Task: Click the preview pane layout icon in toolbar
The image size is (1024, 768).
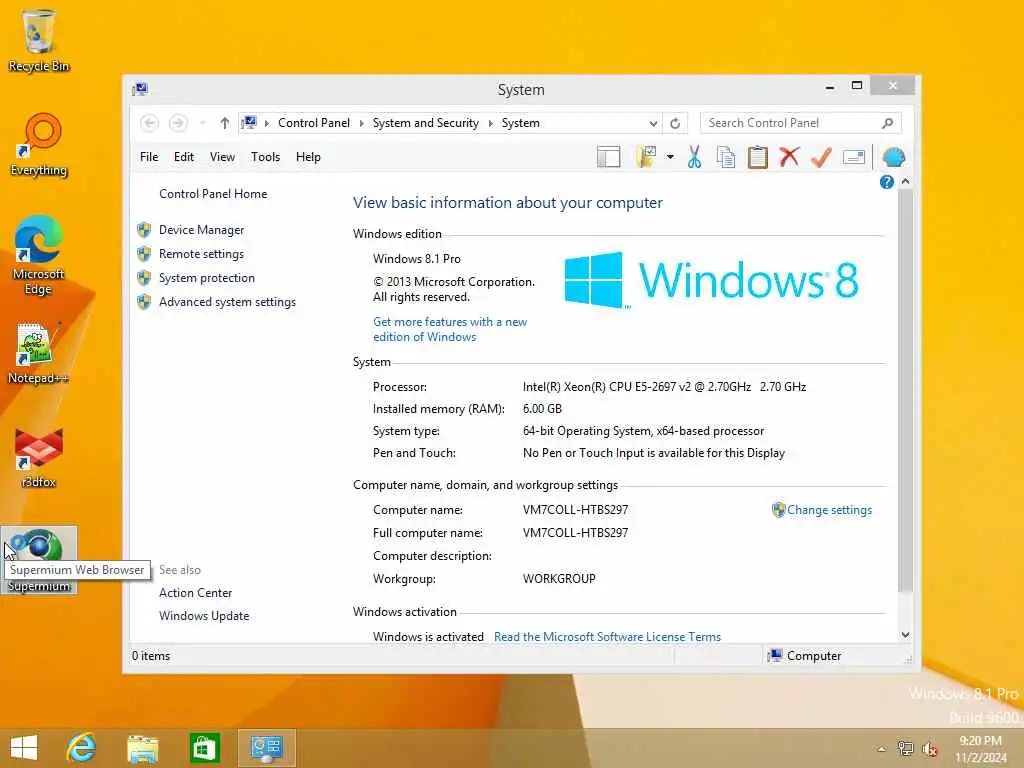Action: click(608, 157)
